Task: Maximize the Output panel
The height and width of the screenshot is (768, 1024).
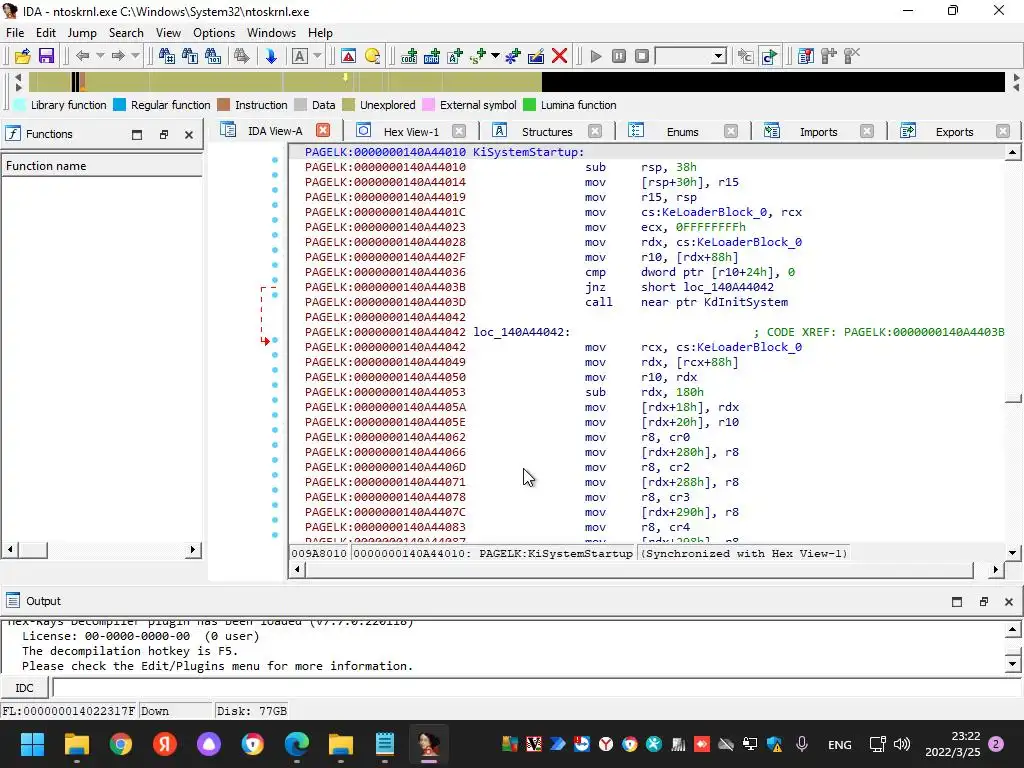Action: tap(957, 601)
